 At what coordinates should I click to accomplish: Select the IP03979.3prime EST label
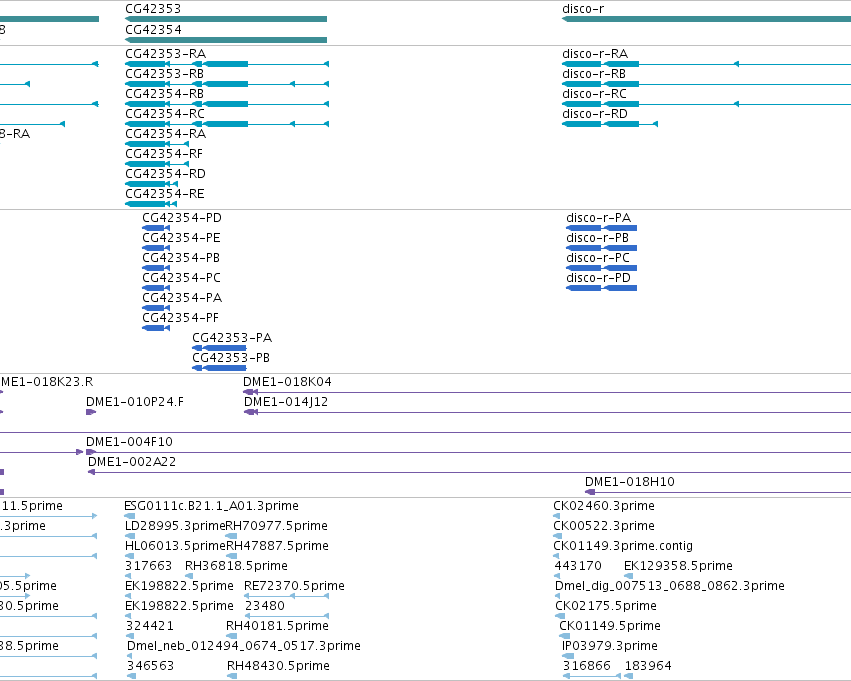click(x=609, y=646)
